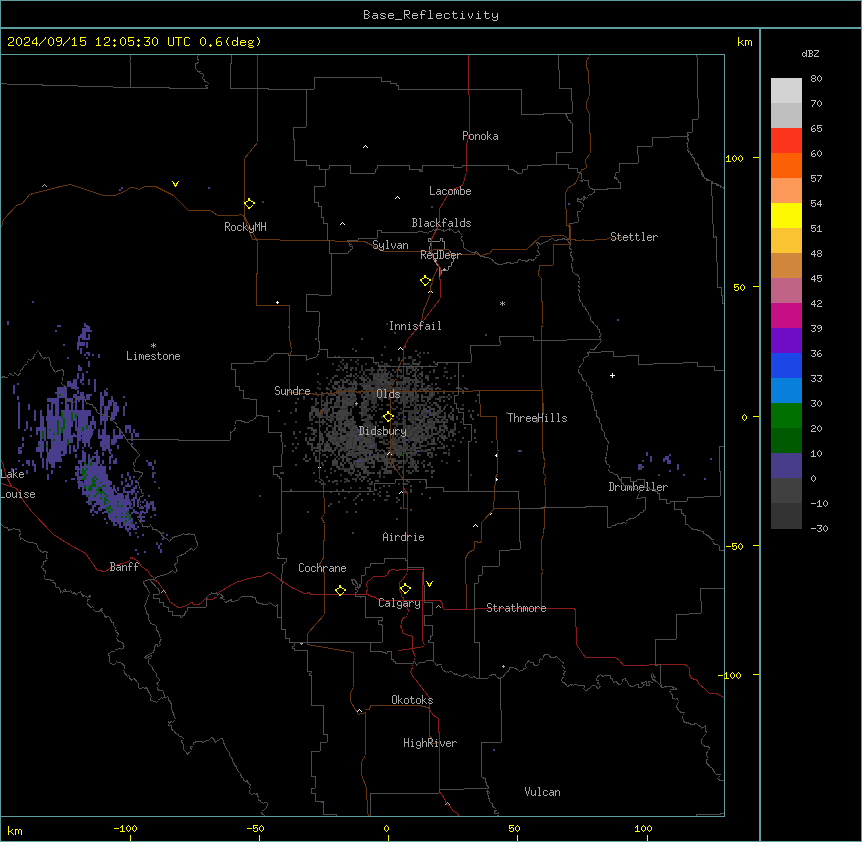Click the yellow diamond marker above Calgary label
Viewport: 862px width, 842px height.
(x=405, y=589)
